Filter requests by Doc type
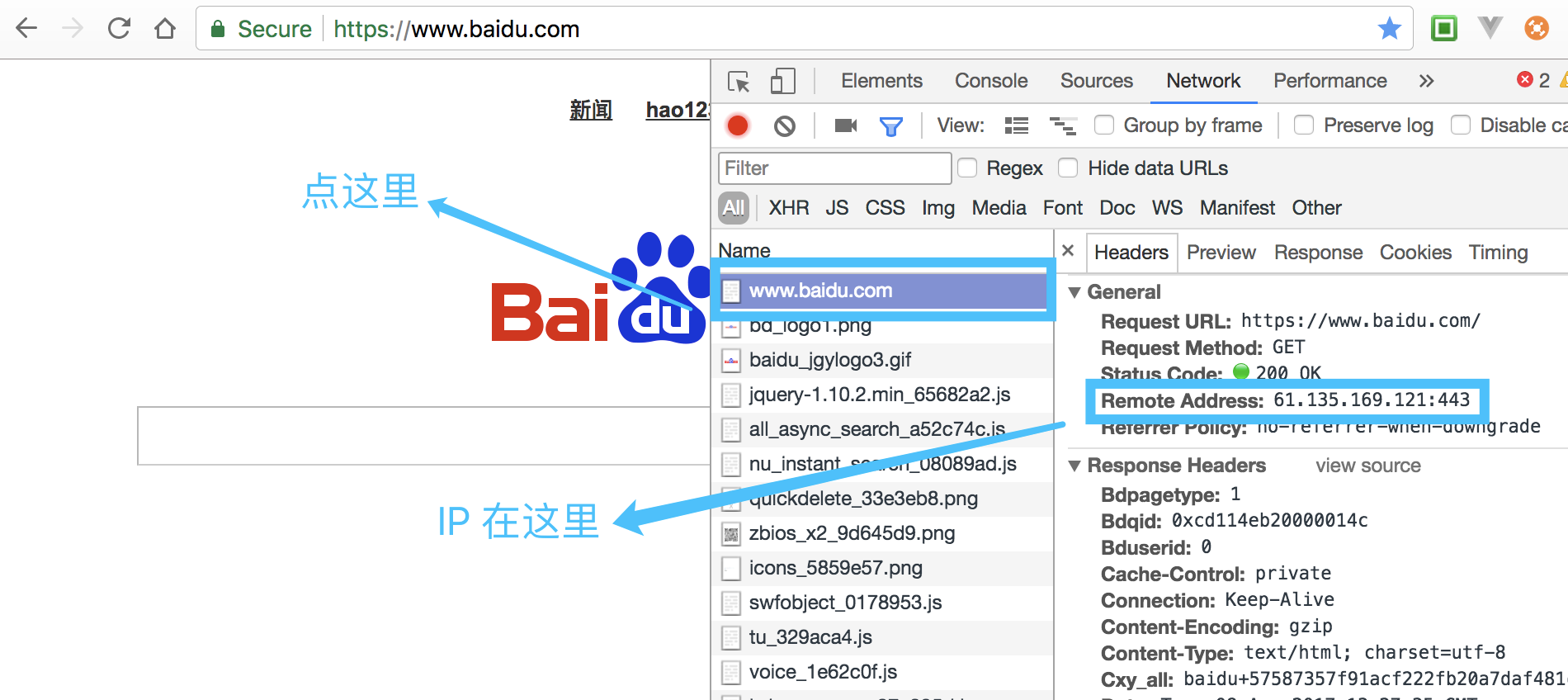The width and height of the screenshot is (1568, 700). 1117,207
